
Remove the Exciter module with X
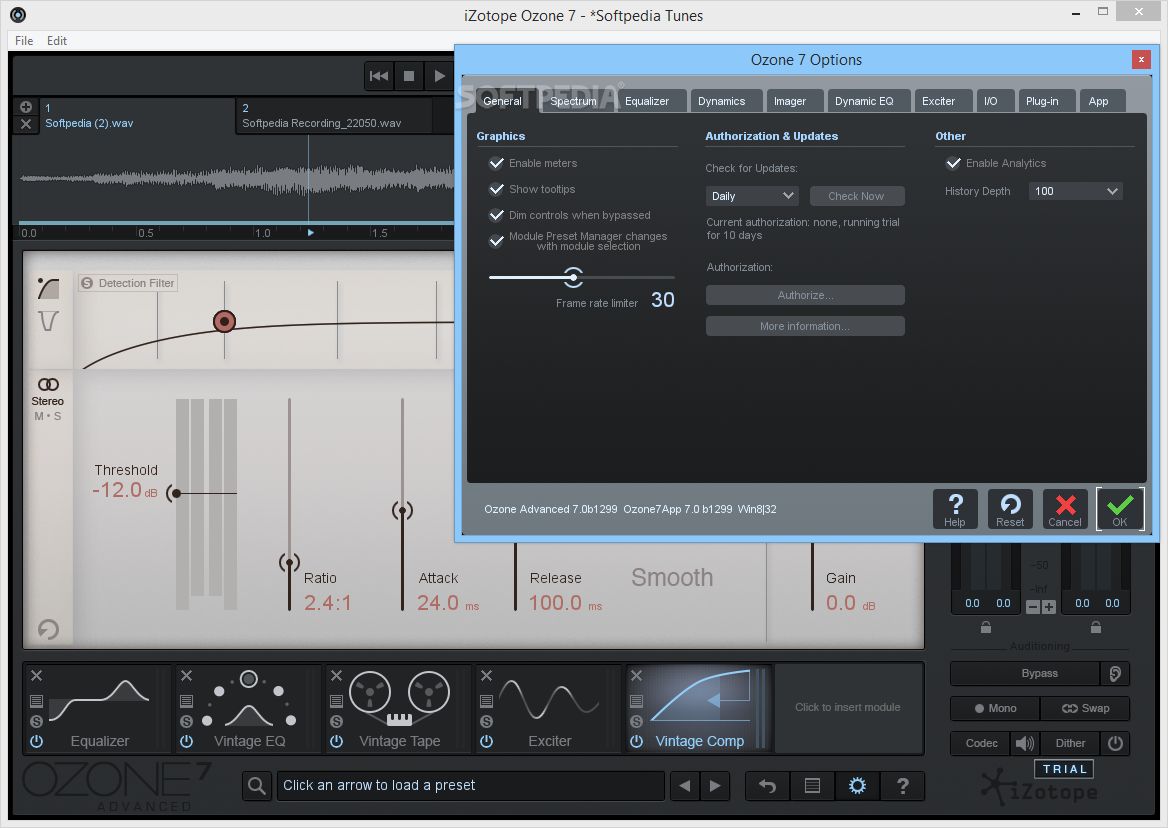click(x=486, y=675)
